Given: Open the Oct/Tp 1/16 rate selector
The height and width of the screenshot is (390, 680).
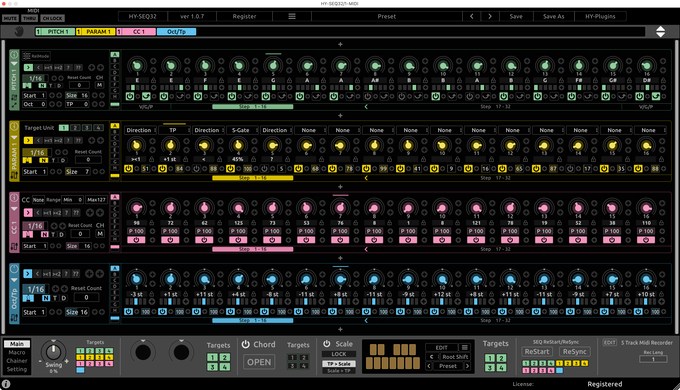Looking at the screenshot, I should pos(36,289).
